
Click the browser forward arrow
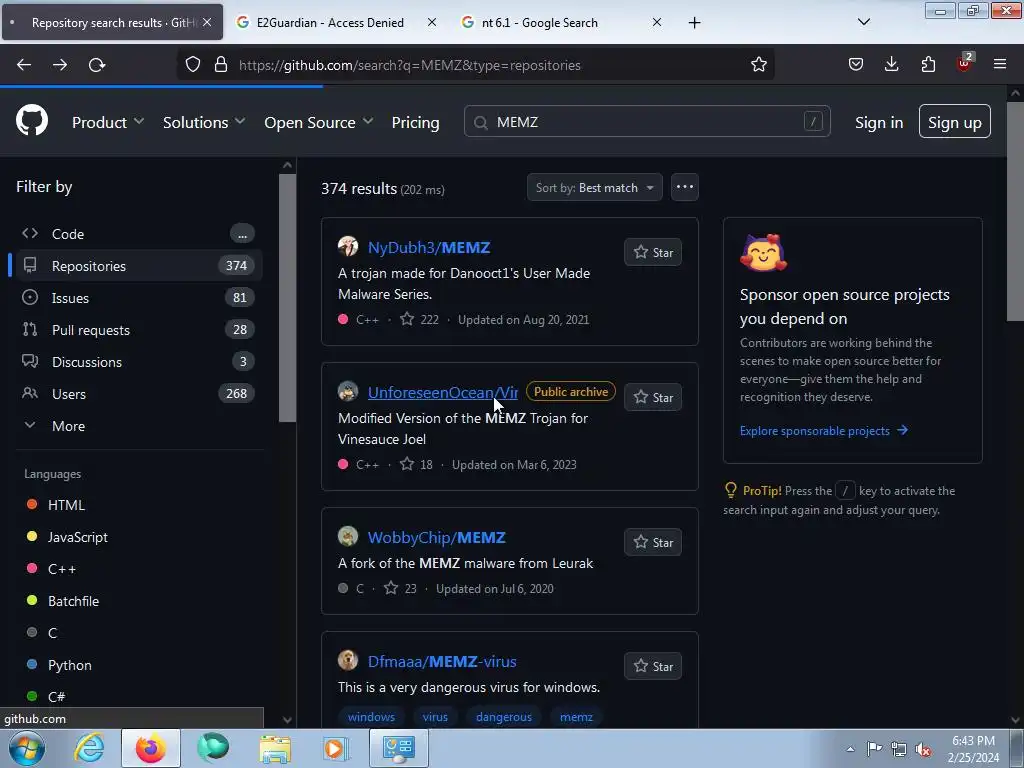click(x=60, y=65)
